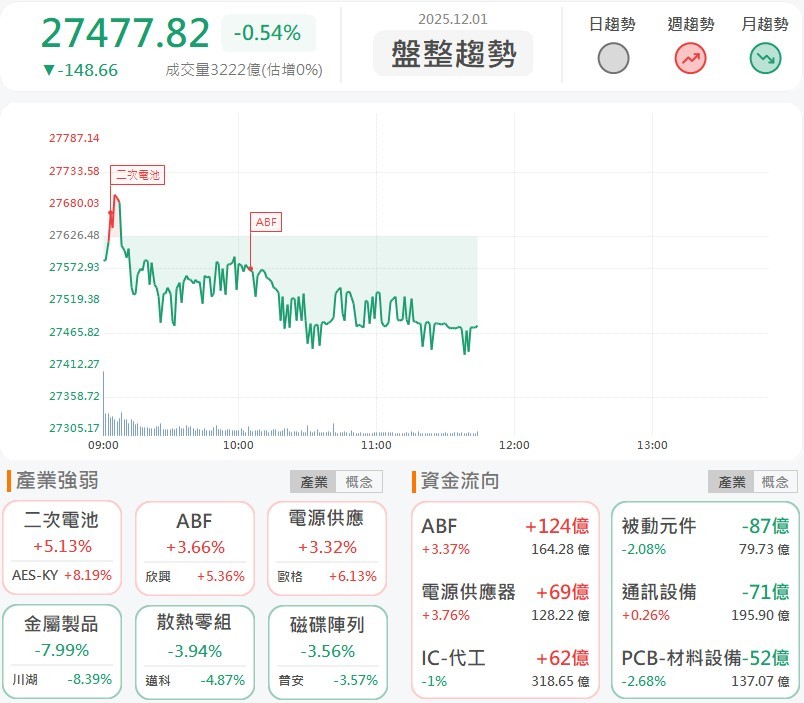Open the 2025.12.01 date selector
Viewport: 804px width, 703px height.
pos(455,21)
